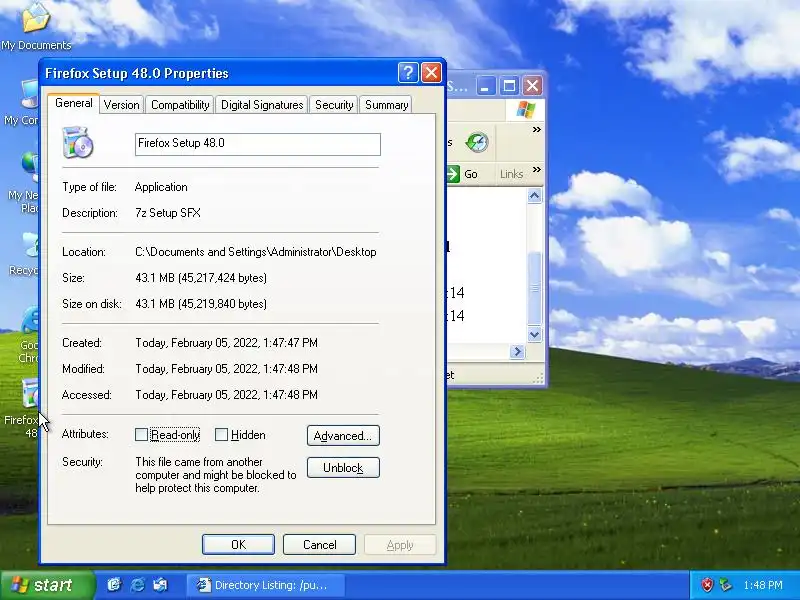Screen dimensions: 800x600
Task: Click the network connection tray icon
Action: click(x=725, y=585)
